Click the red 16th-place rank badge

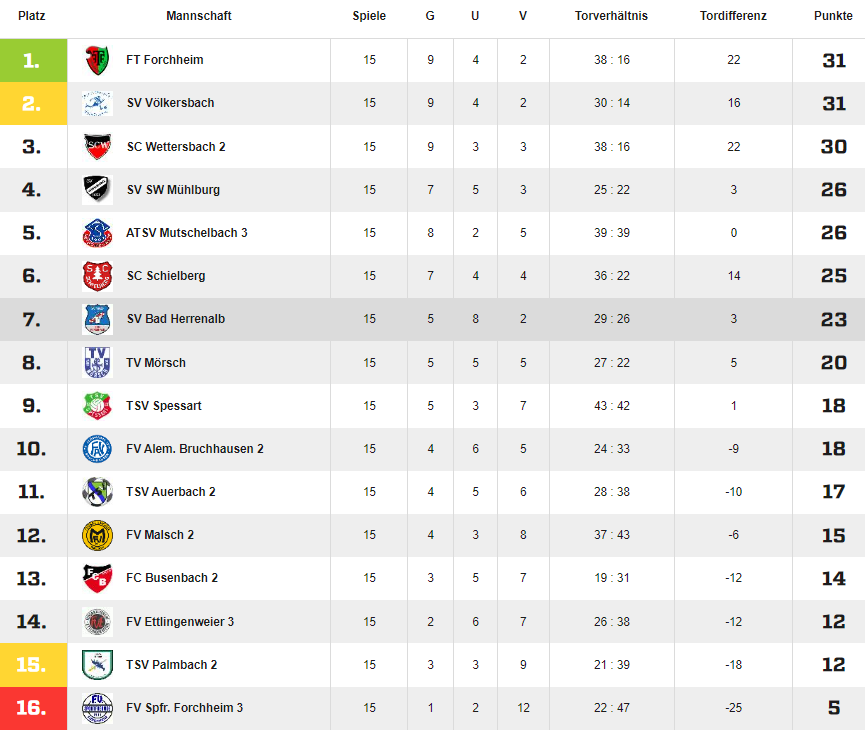(x=32, y=708)
